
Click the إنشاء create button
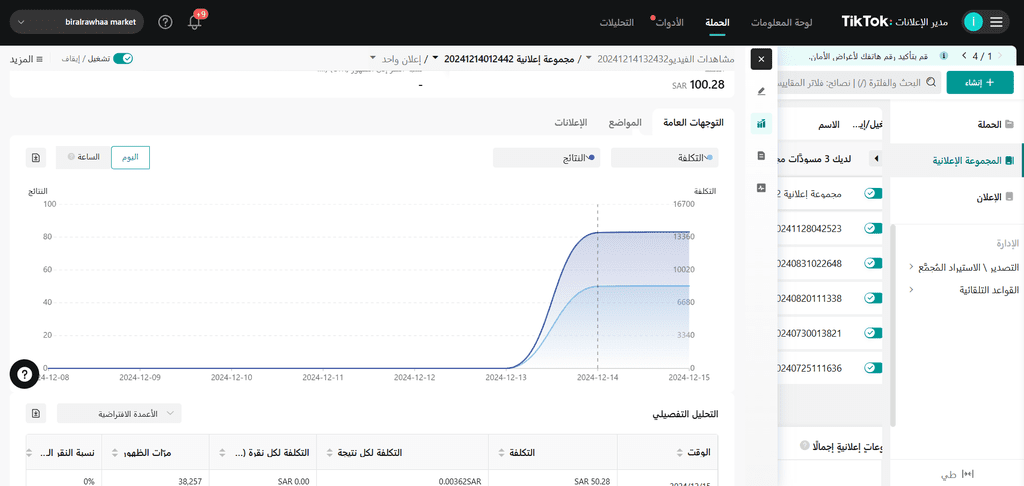pyautogui.click(x=980, y=82)
